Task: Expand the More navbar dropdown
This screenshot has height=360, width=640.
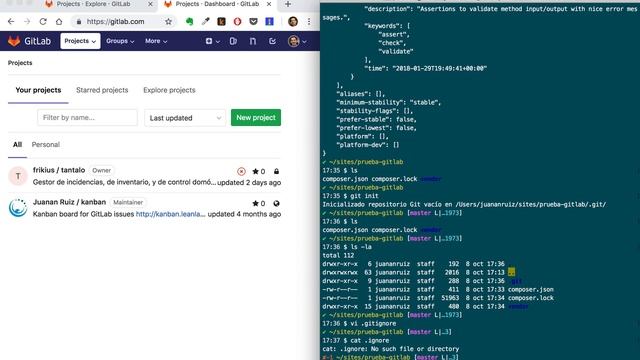Action: point(156,41)
